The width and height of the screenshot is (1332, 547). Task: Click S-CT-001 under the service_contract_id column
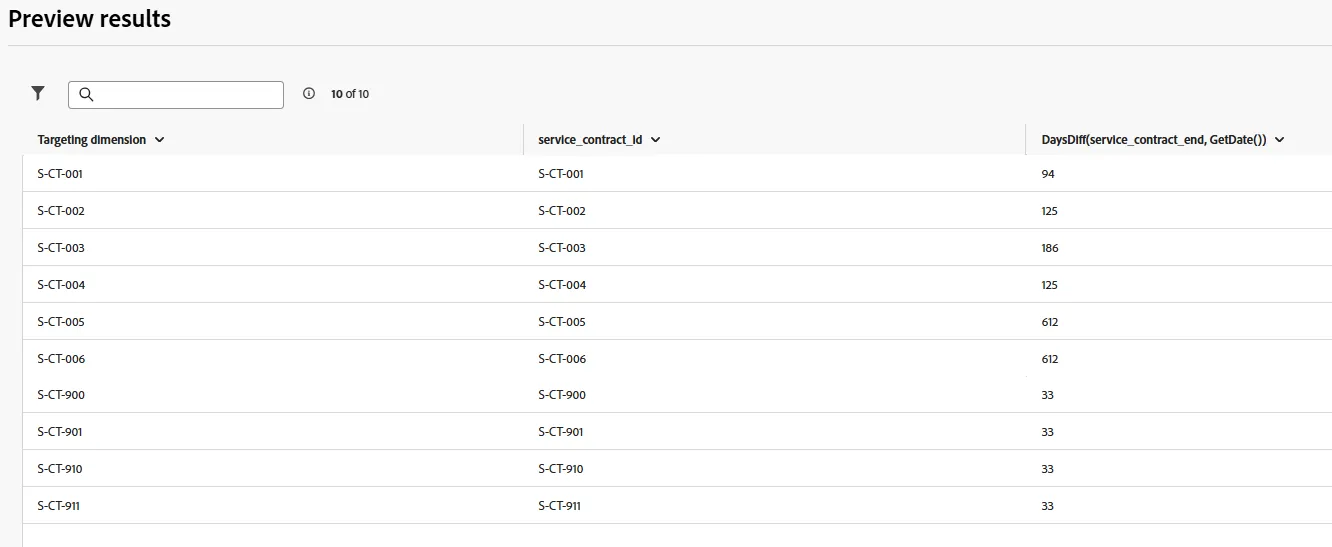561,174
